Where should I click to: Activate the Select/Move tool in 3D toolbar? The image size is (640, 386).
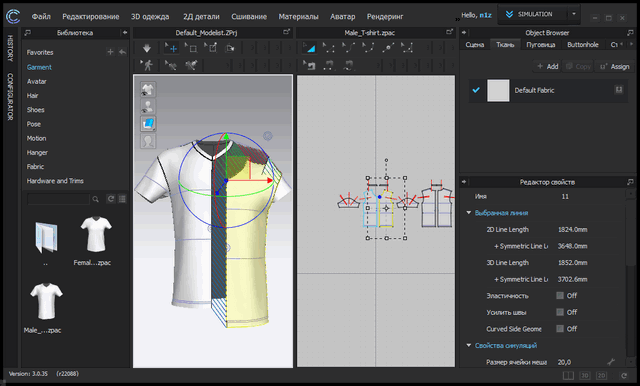click(x=171, y=49)
